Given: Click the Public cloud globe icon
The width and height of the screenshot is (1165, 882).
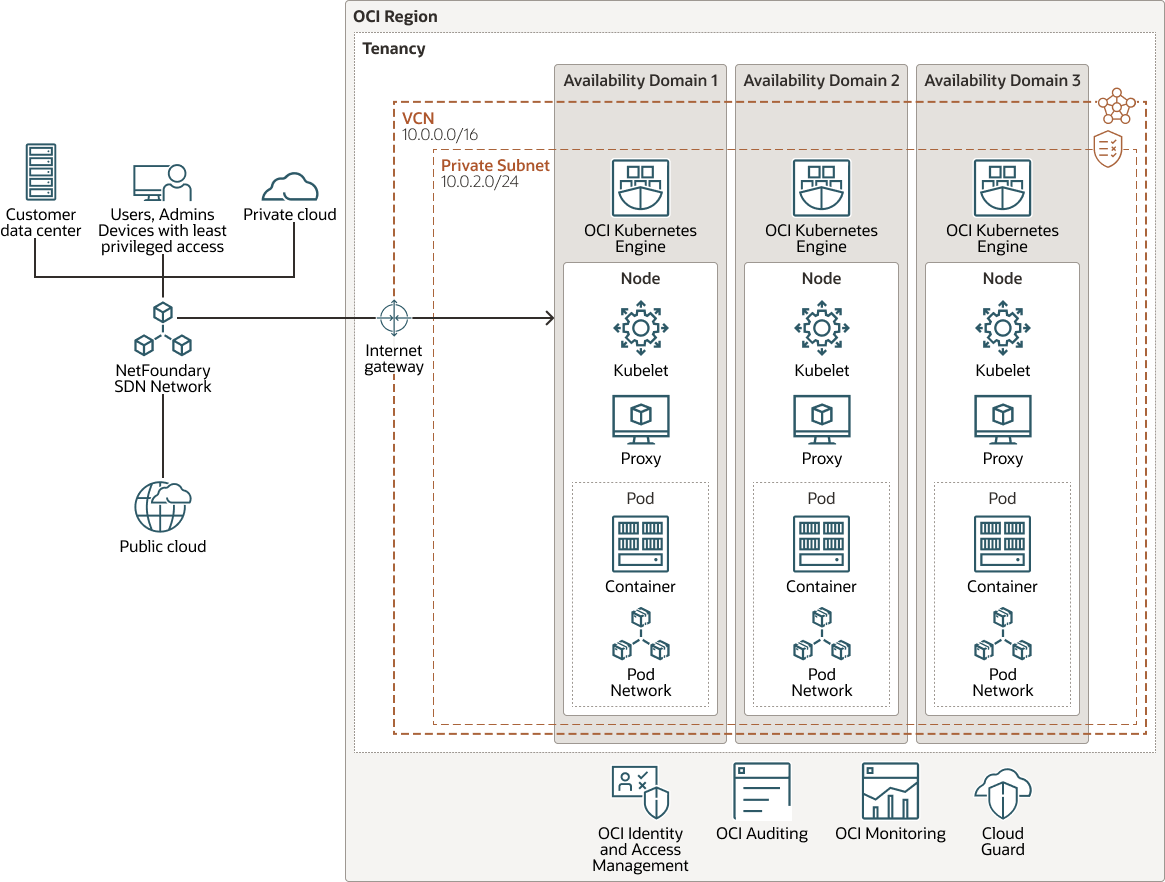Looking at the screenshot, I should [x=163, y=507].
